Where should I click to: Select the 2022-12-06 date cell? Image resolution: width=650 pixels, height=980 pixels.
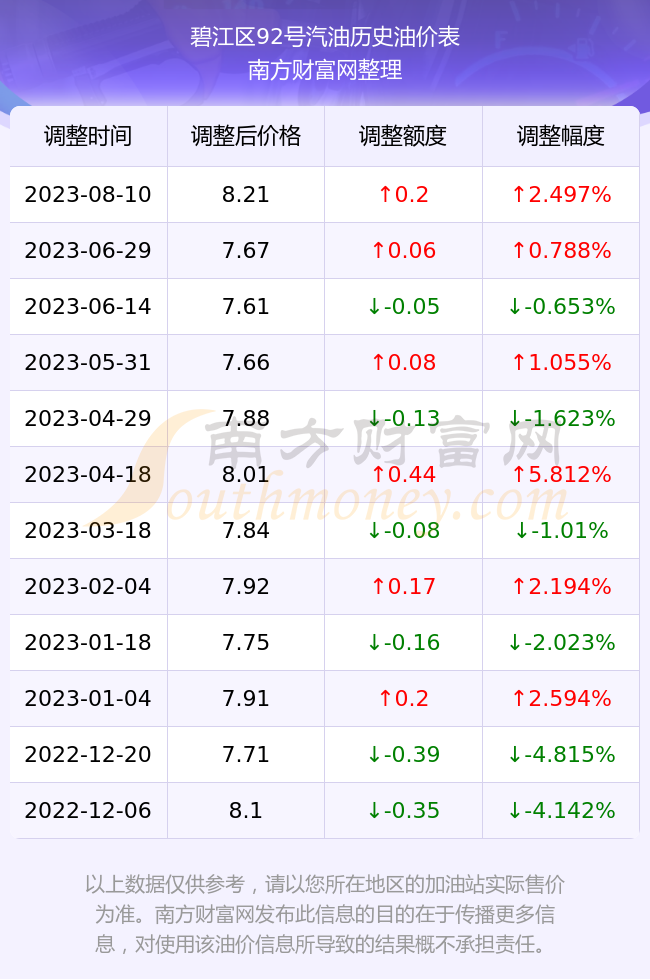[88, 811]
